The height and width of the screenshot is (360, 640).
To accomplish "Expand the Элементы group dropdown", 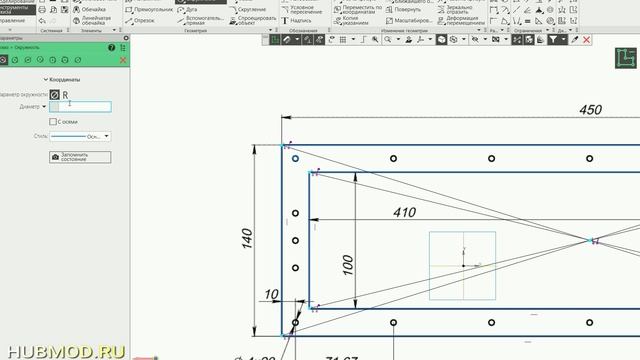I will [x=114, y=30].
